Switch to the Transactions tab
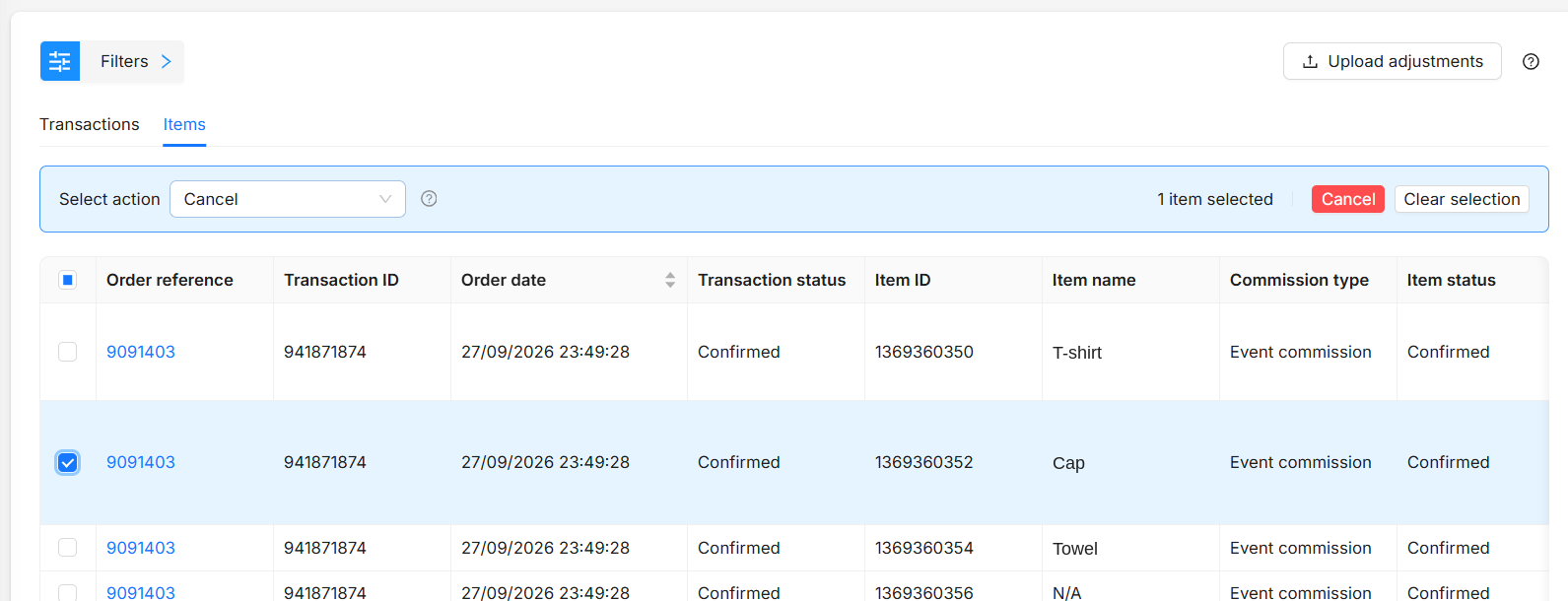This screenshot has width=1568, height=601. (90, 124)
